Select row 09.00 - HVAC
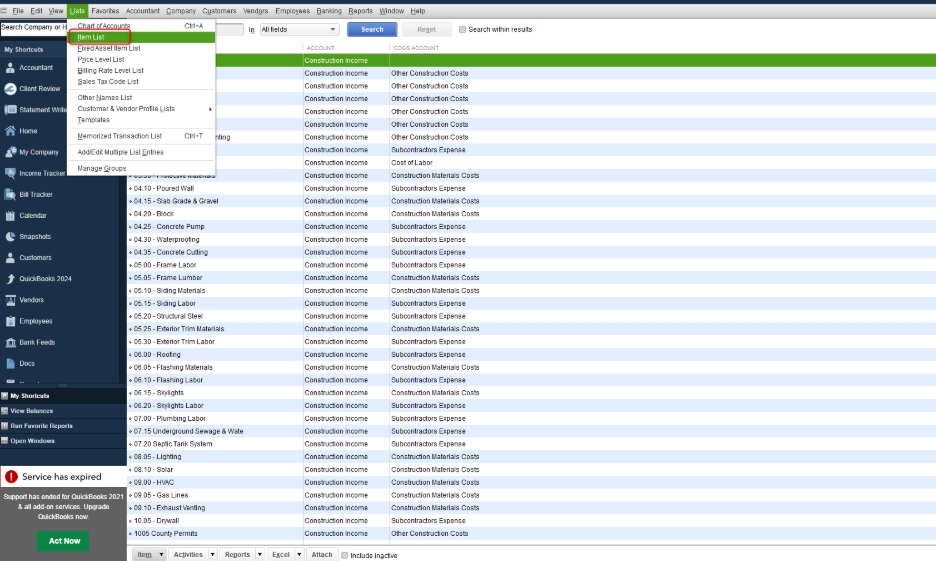This screenshot has width=936, height=561. pos(531,482)
